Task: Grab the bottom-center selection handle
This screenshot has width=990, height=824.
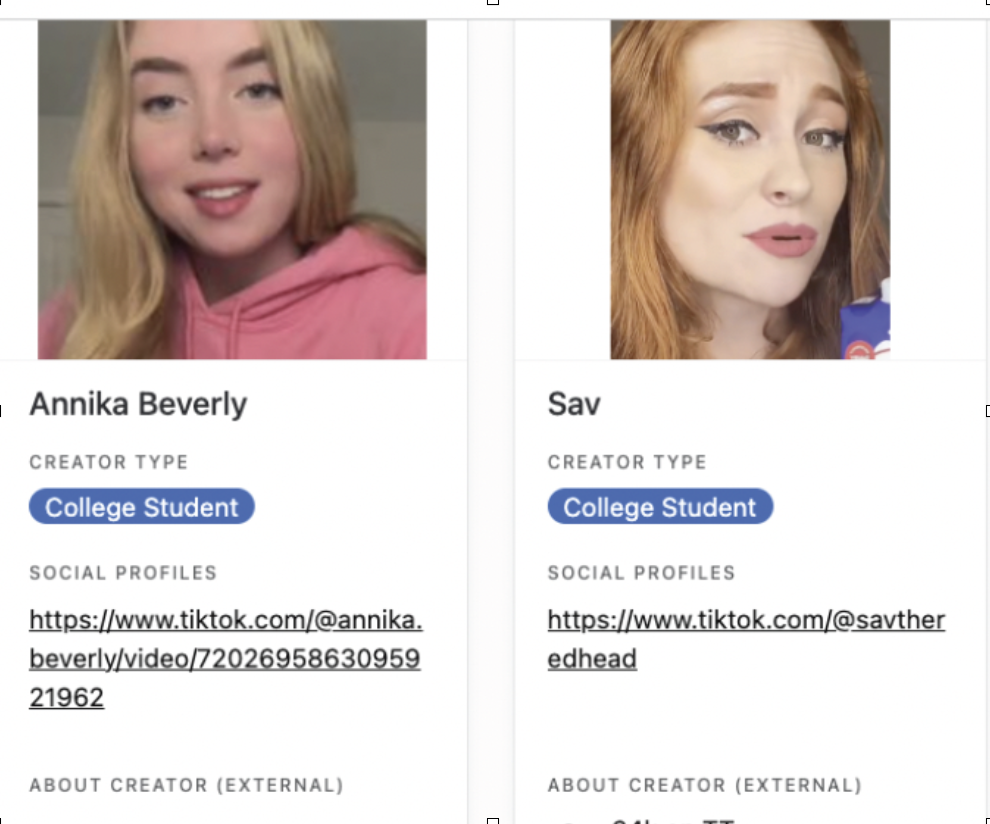Action: click(493, 821)
